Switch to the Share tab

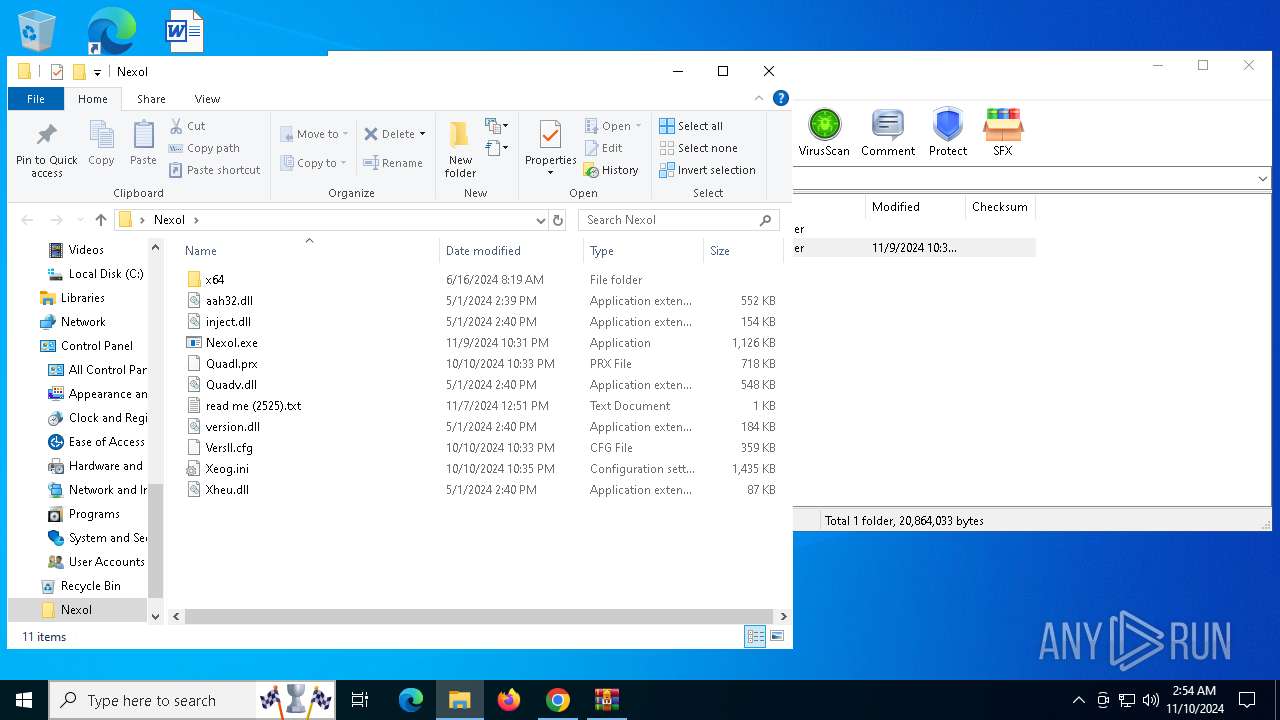[151, 99]
